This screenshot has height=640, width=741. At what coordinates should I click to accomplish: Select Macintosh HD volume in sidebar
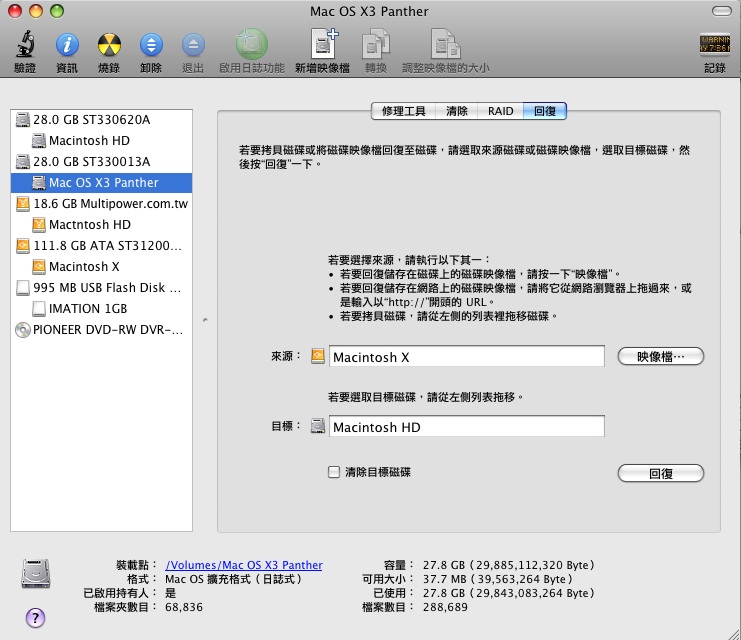pyautogui.click(x=101, y=140)
